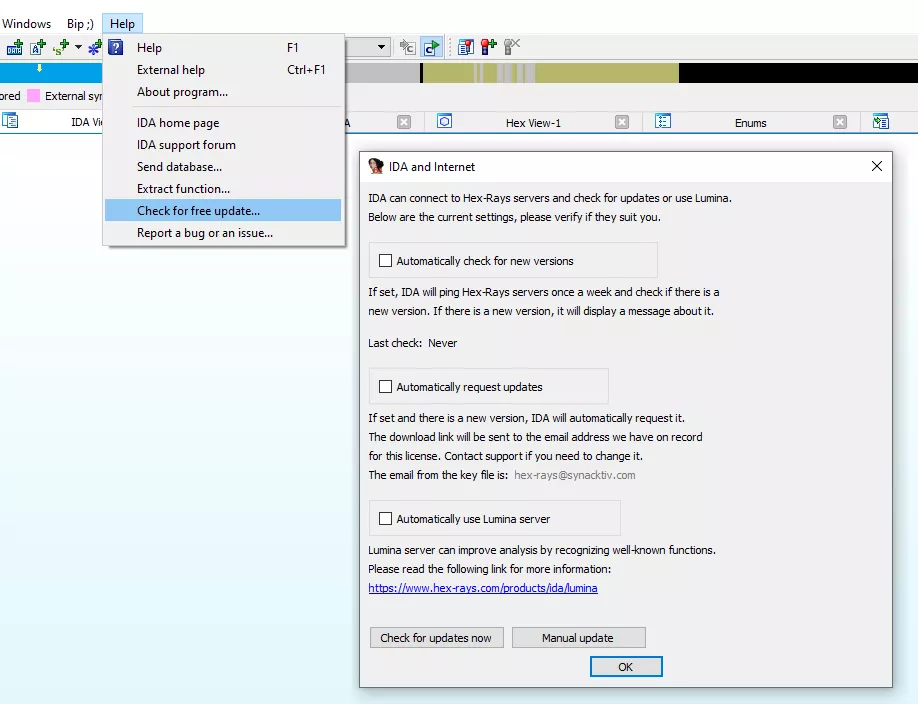This screenshot has height=704, width=918.
Task: Click the create data item toolbar icon
Action: (x=15, y=47)
